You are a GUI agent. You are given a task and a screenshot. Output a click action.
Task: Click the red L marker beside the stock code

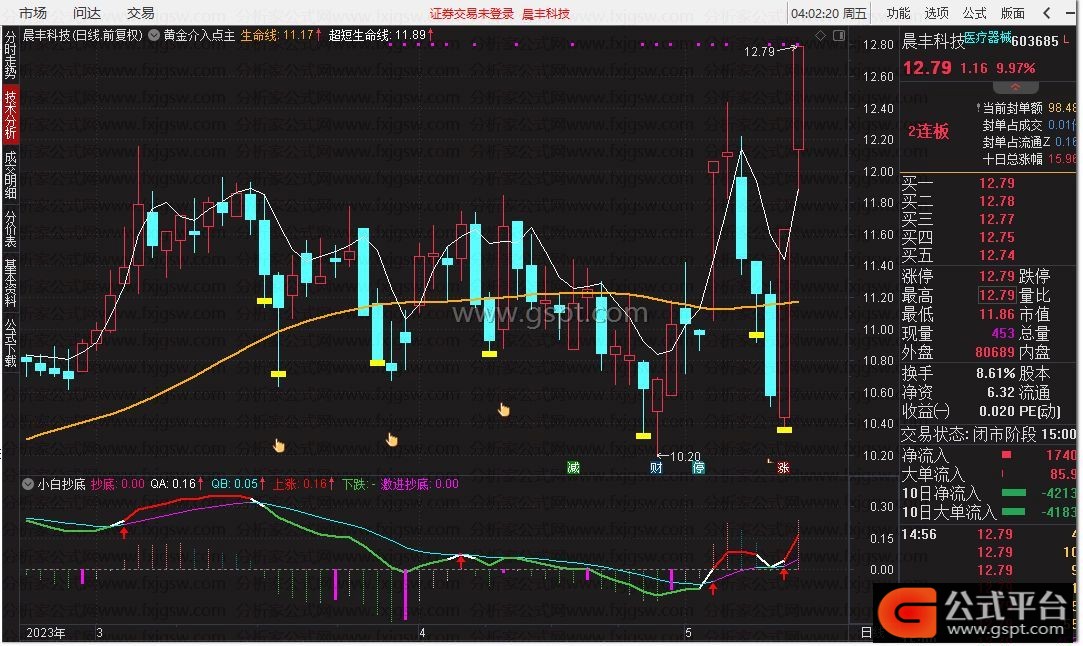click(x=1066, y=41)
